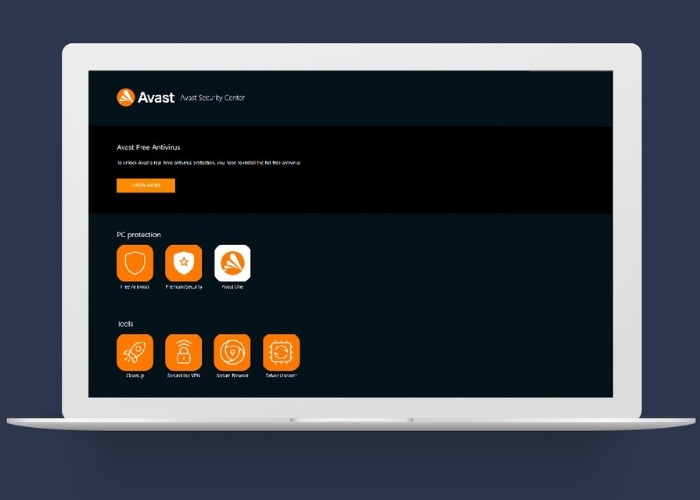The width and height of the screenshot is (700, 500).
Task: Click the Tools section heading
Action: (125, 324)
